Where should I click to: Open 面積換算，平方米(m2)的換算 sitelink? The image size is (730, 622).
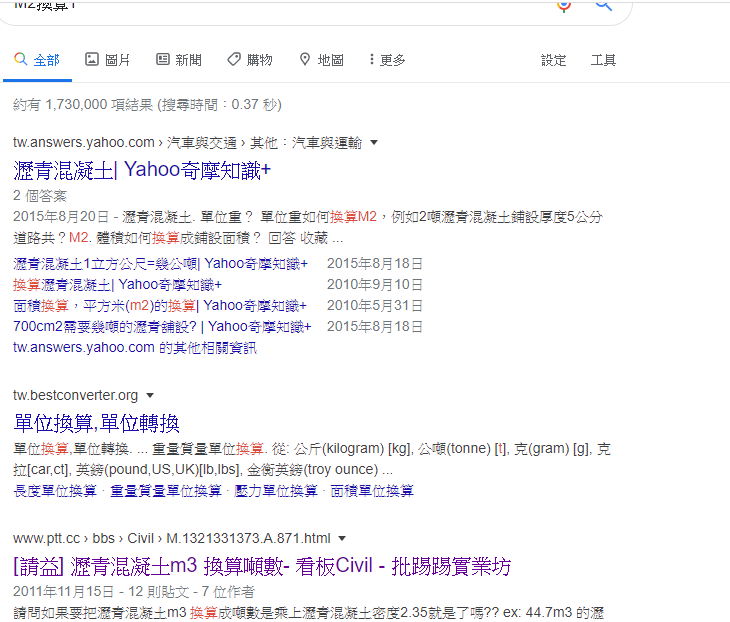[x=160, y=305]
